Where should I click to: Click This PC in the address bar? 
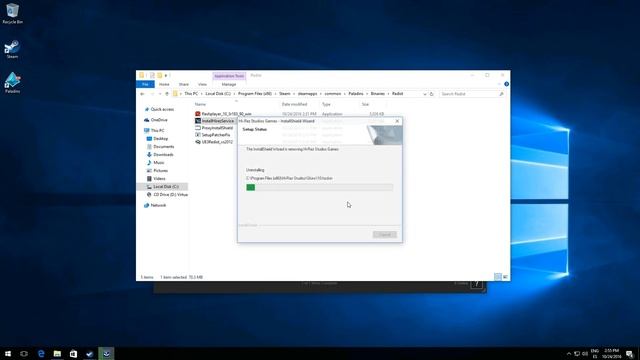click(x=191, y=94)
